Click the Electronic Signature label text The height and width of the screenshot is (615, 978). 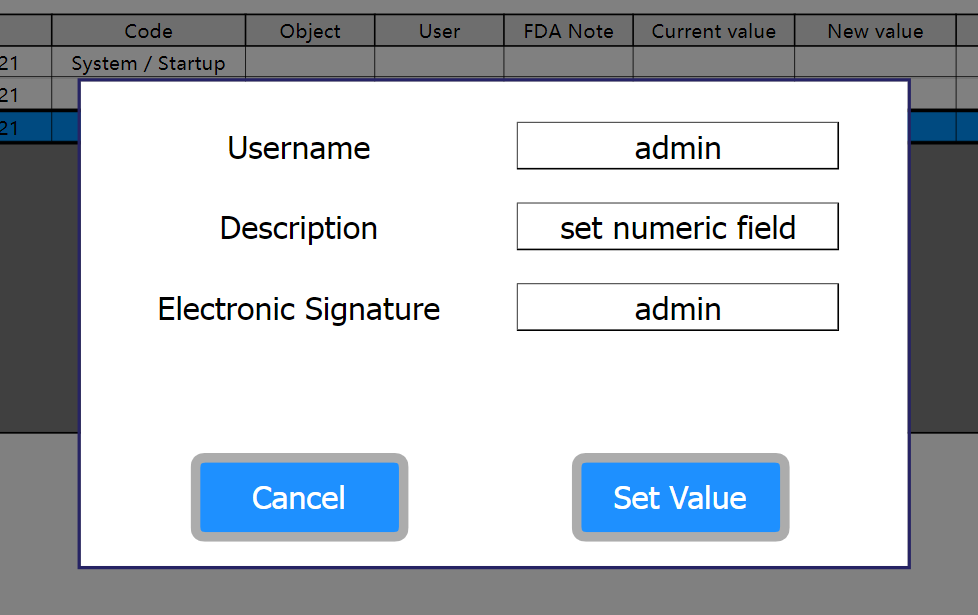coord(298,308)
